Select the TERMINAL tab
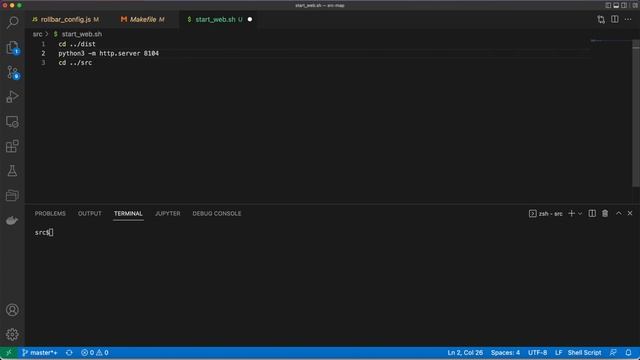This screenshot has height=360, width=640. pos(128,213)
